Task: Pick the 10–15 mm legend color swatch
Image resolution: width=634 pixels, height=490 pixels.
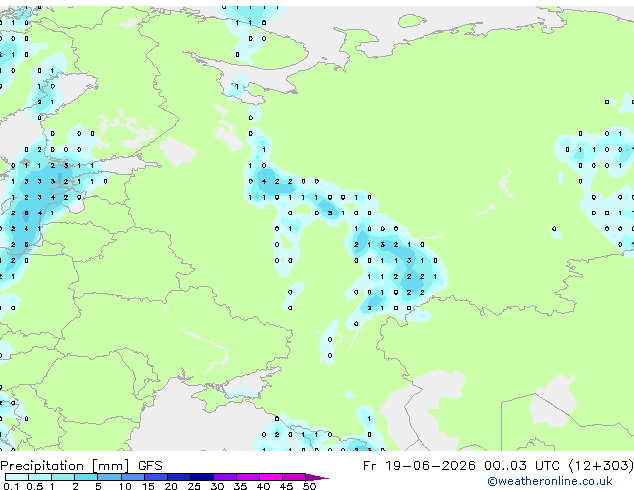Action: (133, 477)
